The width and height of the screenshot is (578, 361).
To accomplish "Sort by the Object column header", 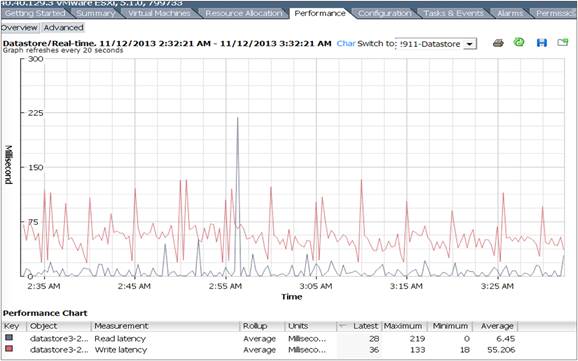I will 59,326.
